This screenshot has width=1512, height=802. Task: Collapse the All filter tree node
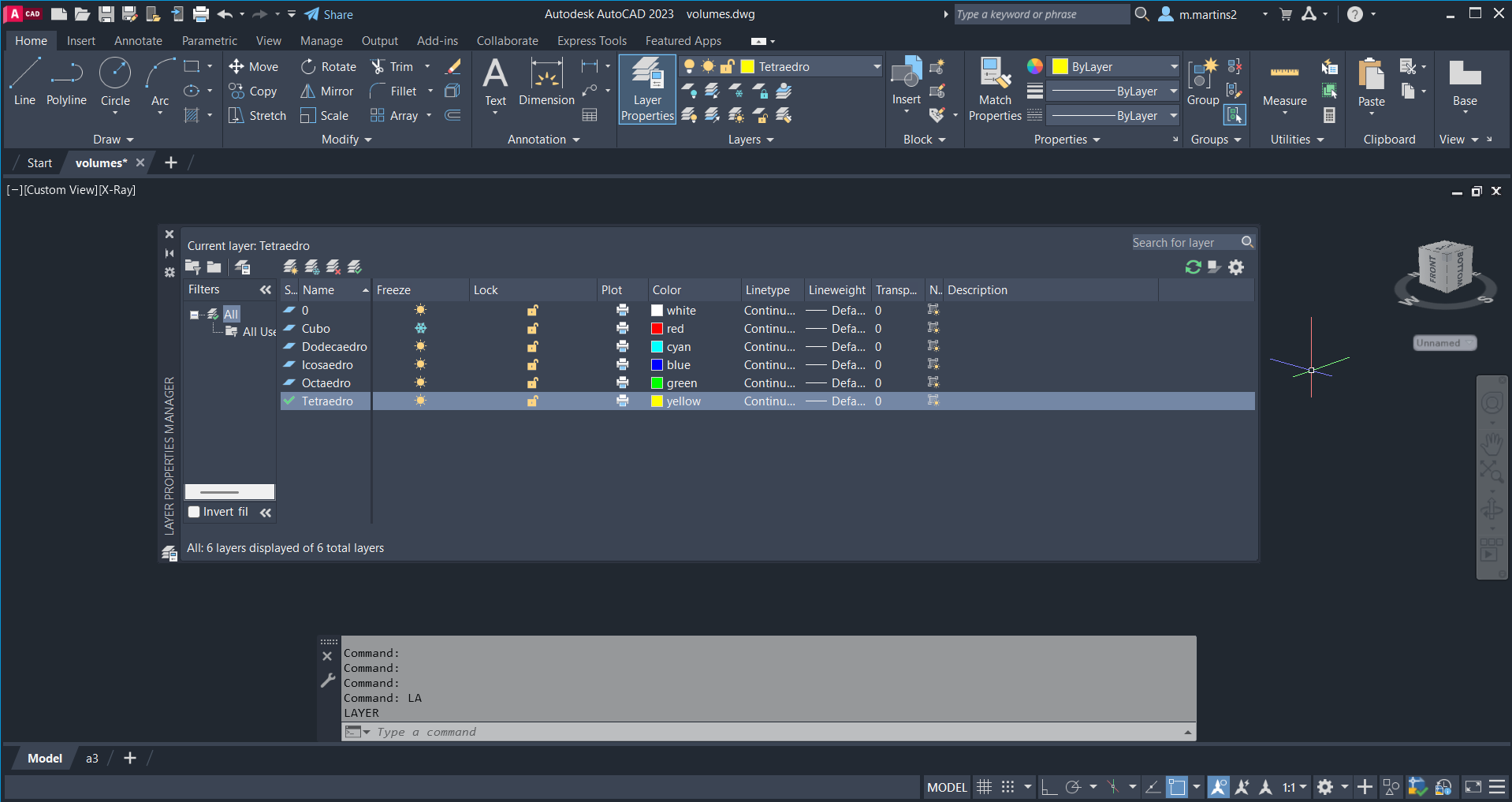click(194, 315)
